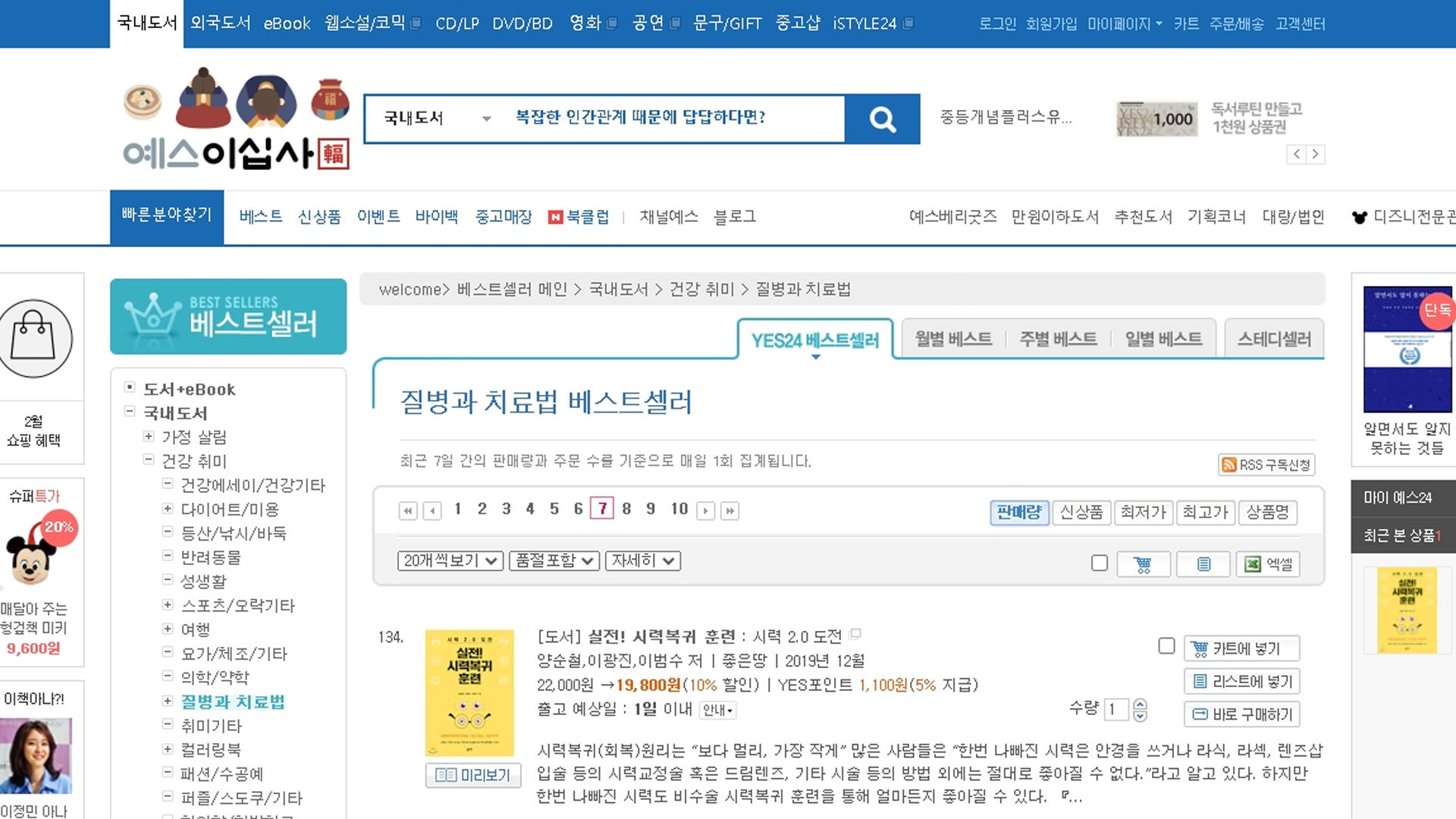The width and height of the screenshot is (1456, 819).
Task: Expand the 다이어트/미용 tree category
Action: pyautogui.click(x=168, y=509)
